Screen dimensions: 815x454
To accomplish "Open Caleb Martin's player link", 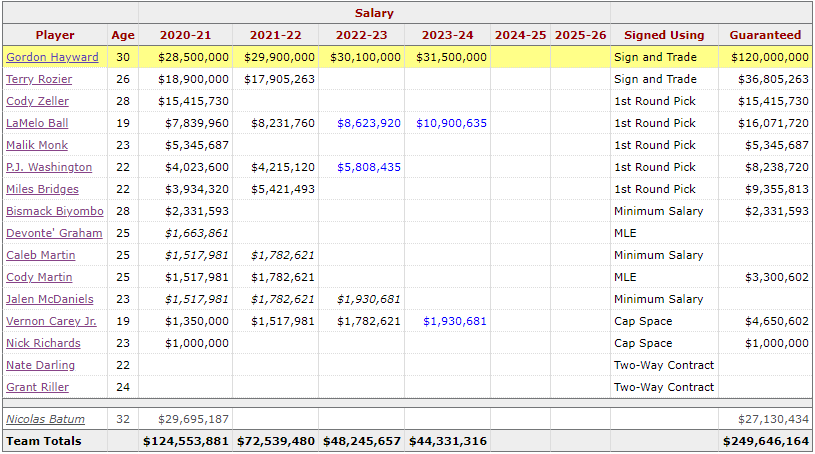I will [x=40, y=255].
